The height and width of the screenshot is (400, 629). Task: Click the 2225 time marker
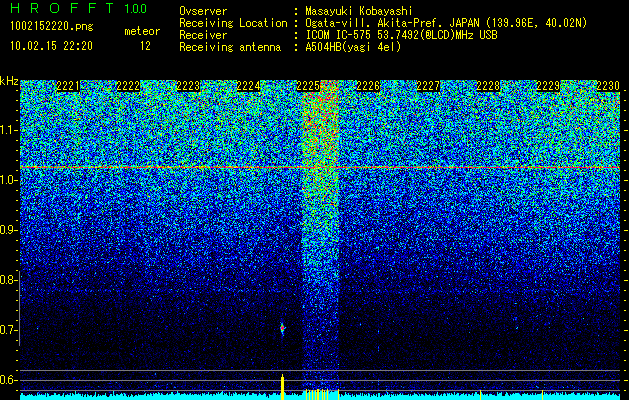tap(308, 86)
